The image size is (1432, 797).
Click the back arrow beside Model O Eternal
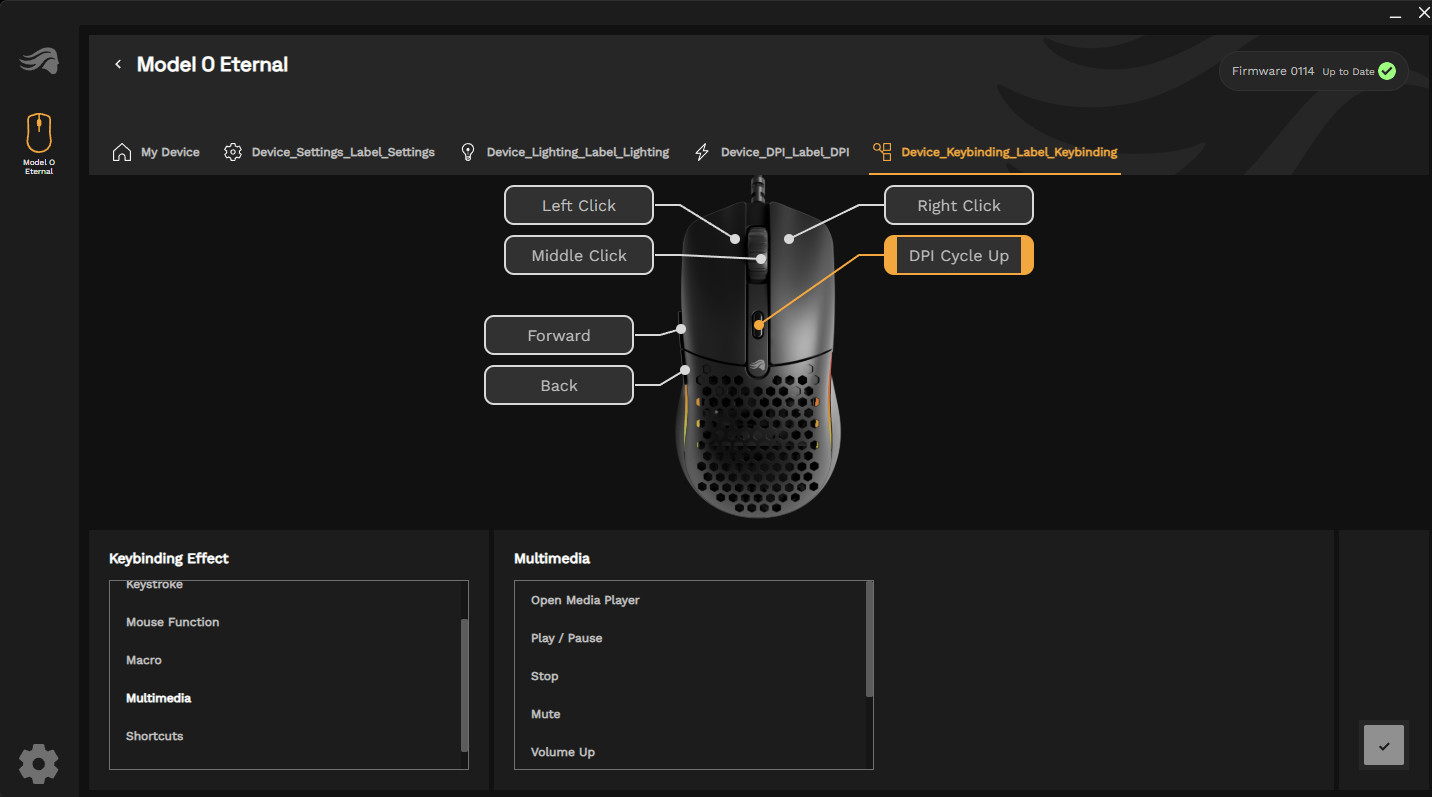click(118, 65)
